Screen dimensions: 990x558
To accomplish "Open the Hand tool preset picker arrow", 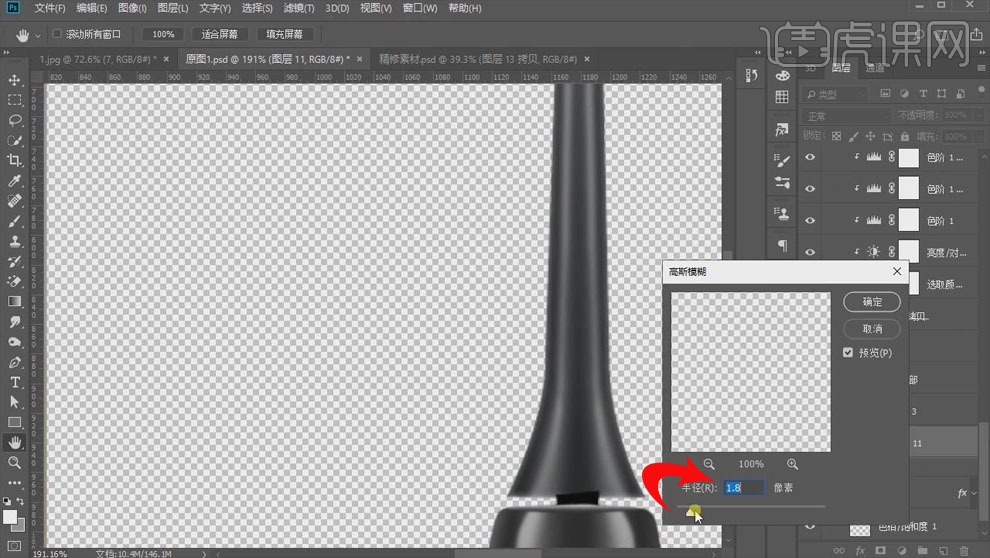I will [x=38, y=35].
